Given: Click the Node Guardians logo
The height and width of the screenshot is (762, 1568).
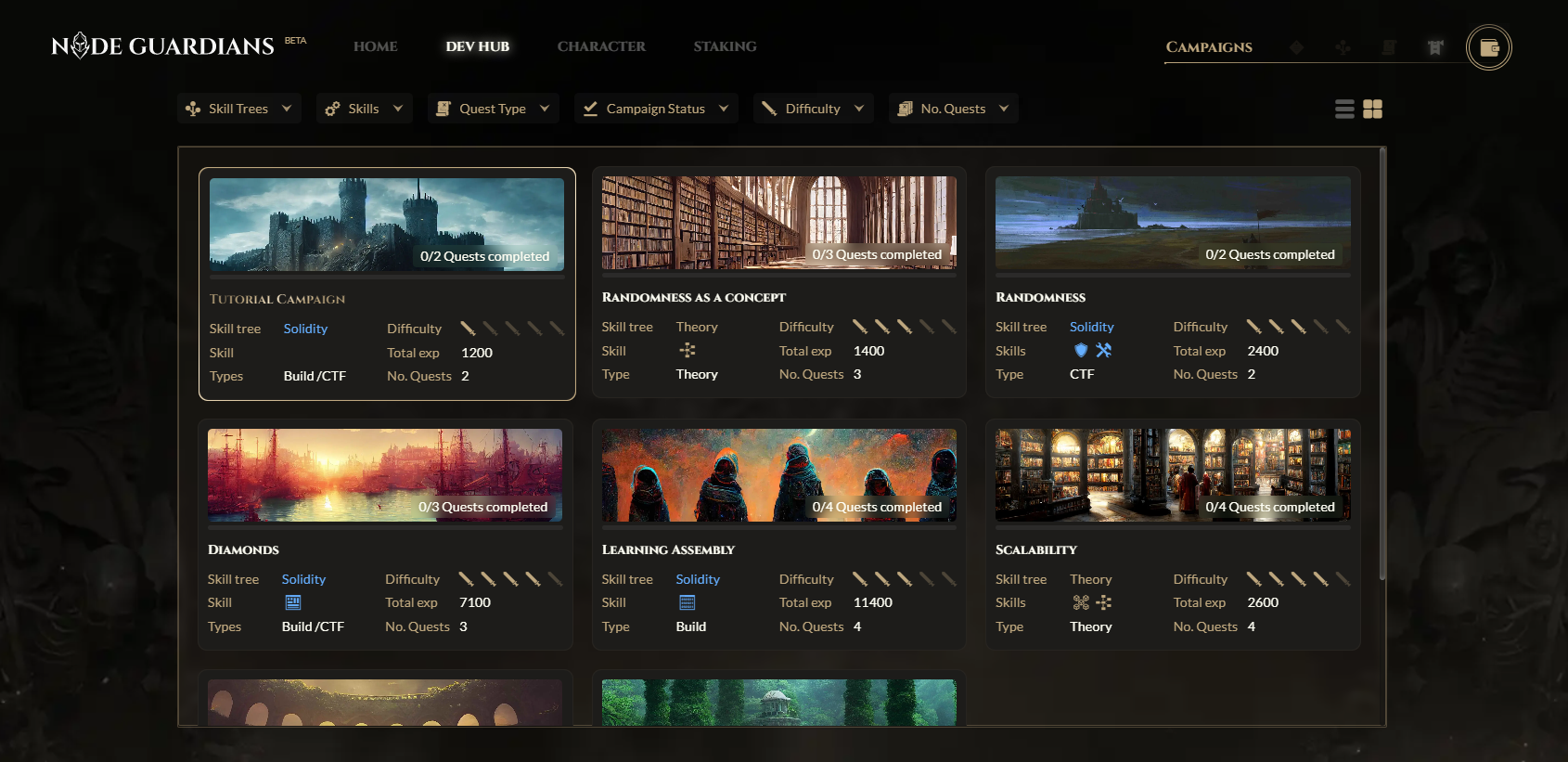Looking at the screenshot, I should [x=162, y=45].
